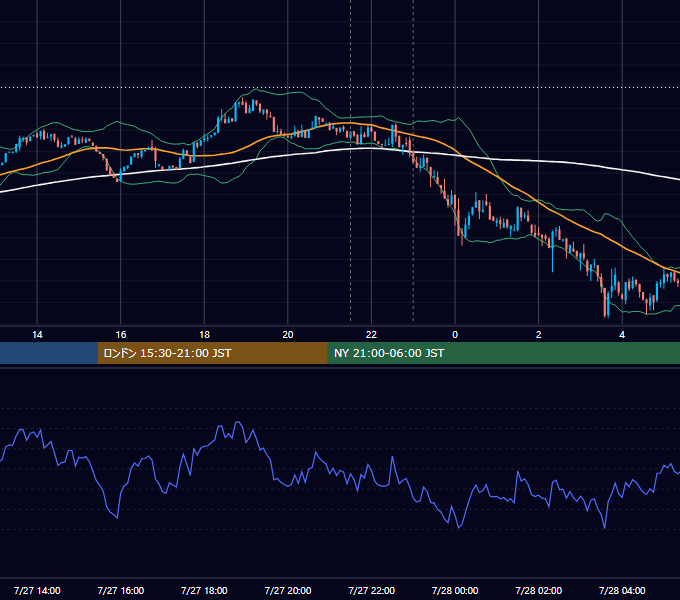This screenshot has height=600, width=680.
Task: Click the hour label 20 on price chart axis
Action: tap(288, 335)
